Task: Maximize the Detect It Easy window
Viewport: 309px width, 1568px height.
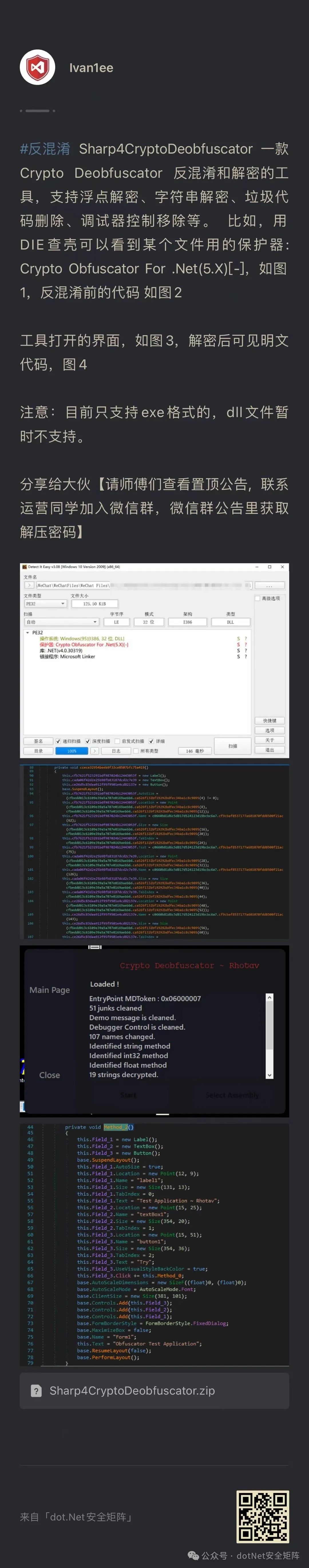Action: (x=270, y=567)
